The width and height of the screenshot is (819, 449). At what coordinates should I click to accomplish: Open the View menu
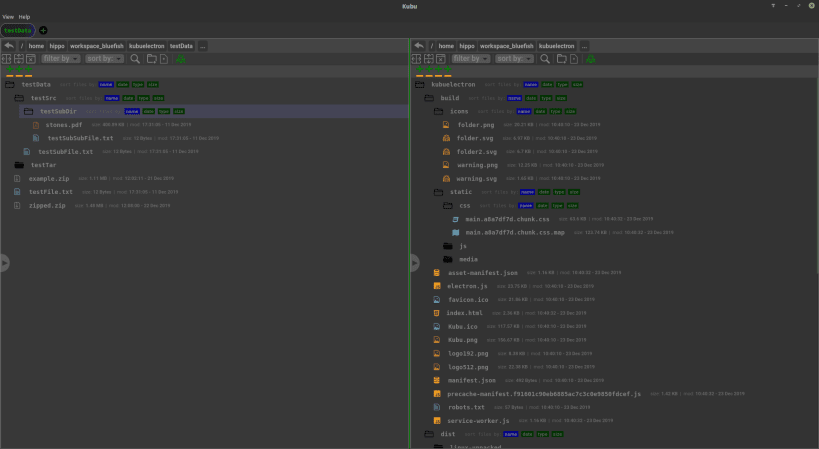click(x=8, y=17)
